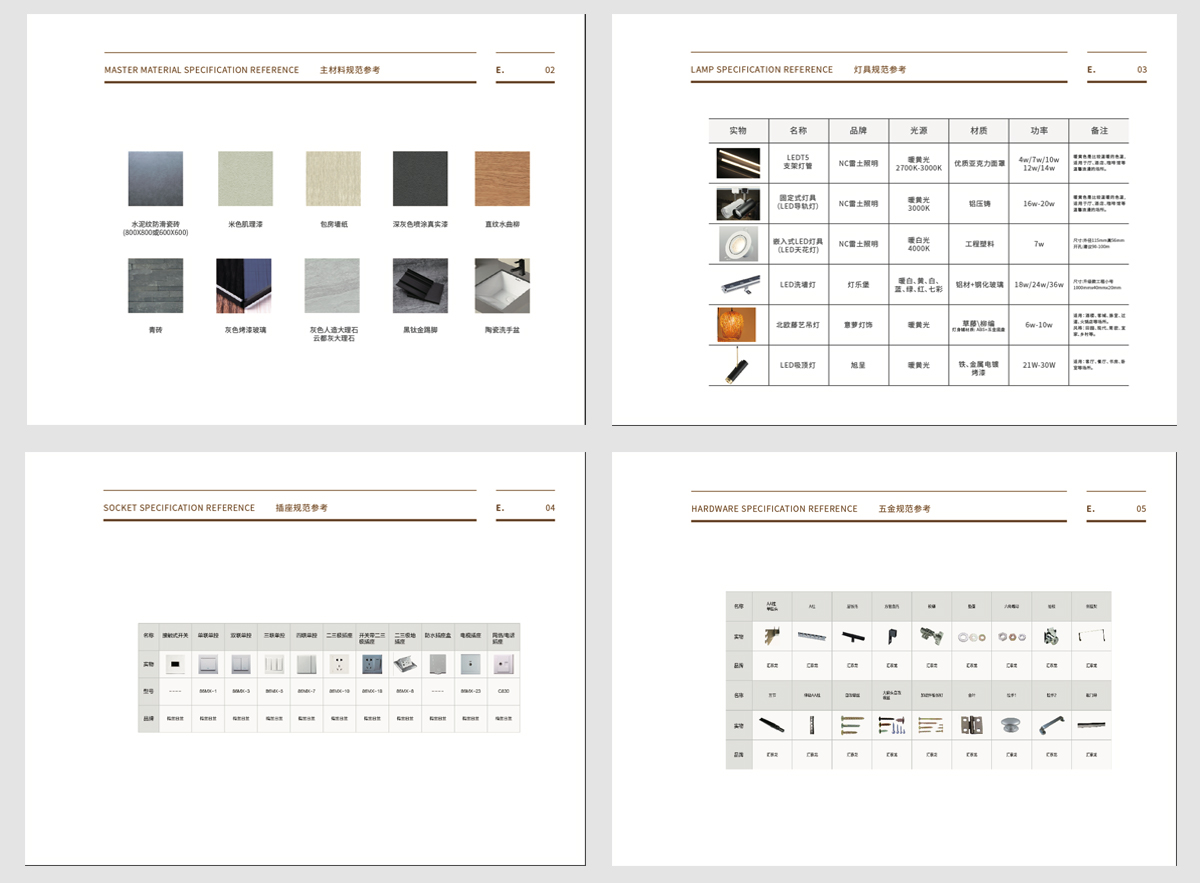Screen dimensions: 1200x883
Task: Click the '主材料规范参考' title text
Action: [350, 70]
